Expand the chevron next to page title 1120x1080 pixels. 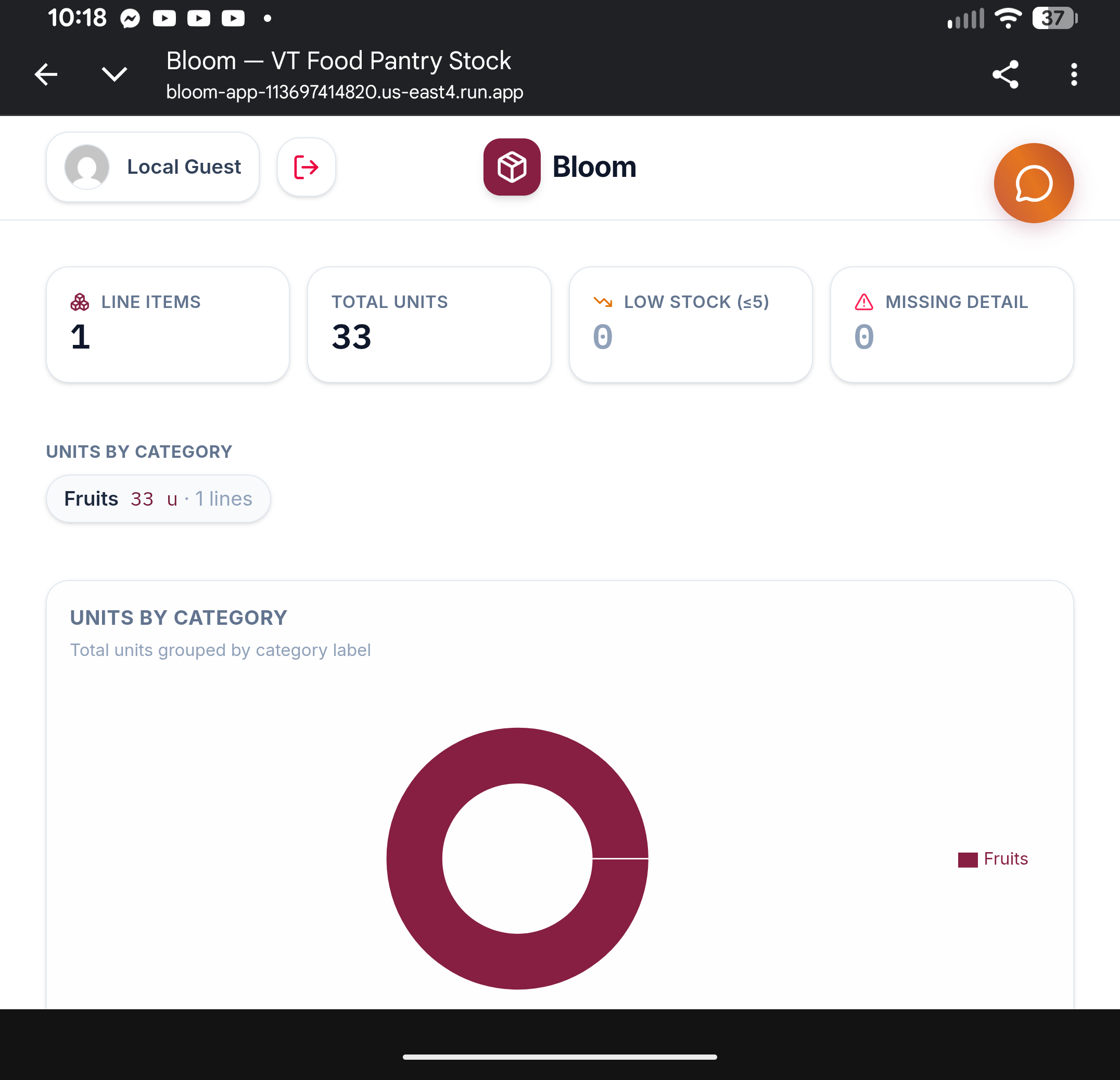(x=114, y=74)
